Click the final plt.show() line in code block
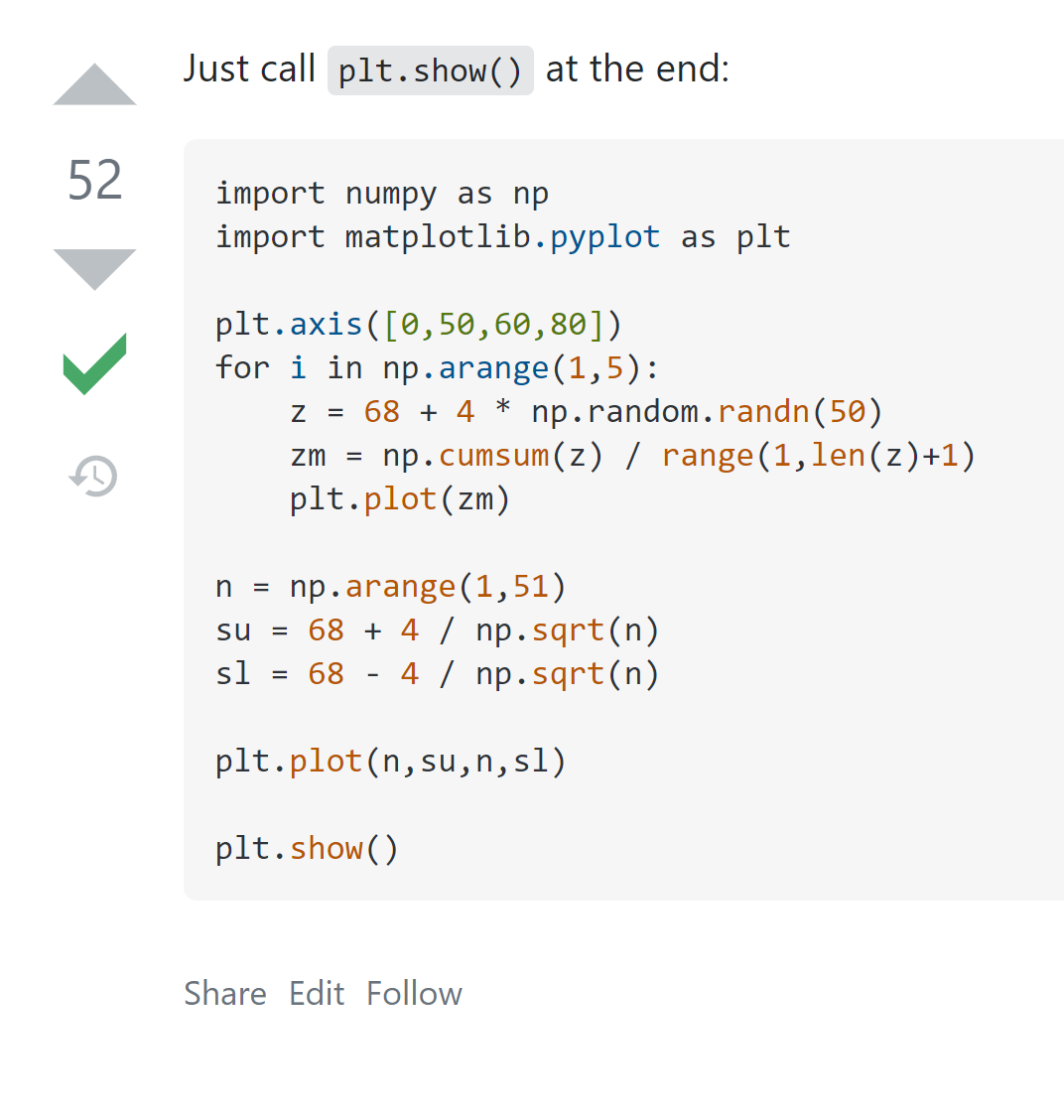The height and width of the screenshot is (1120, 1064). tap(307, 849)
